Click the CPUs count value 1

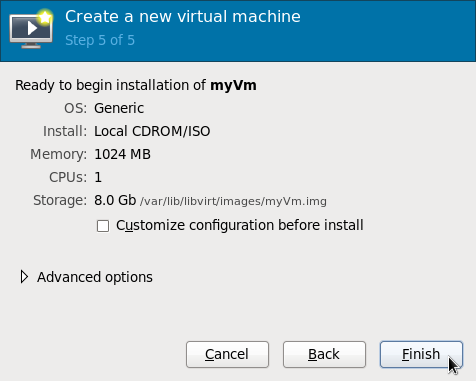point(98,177)
